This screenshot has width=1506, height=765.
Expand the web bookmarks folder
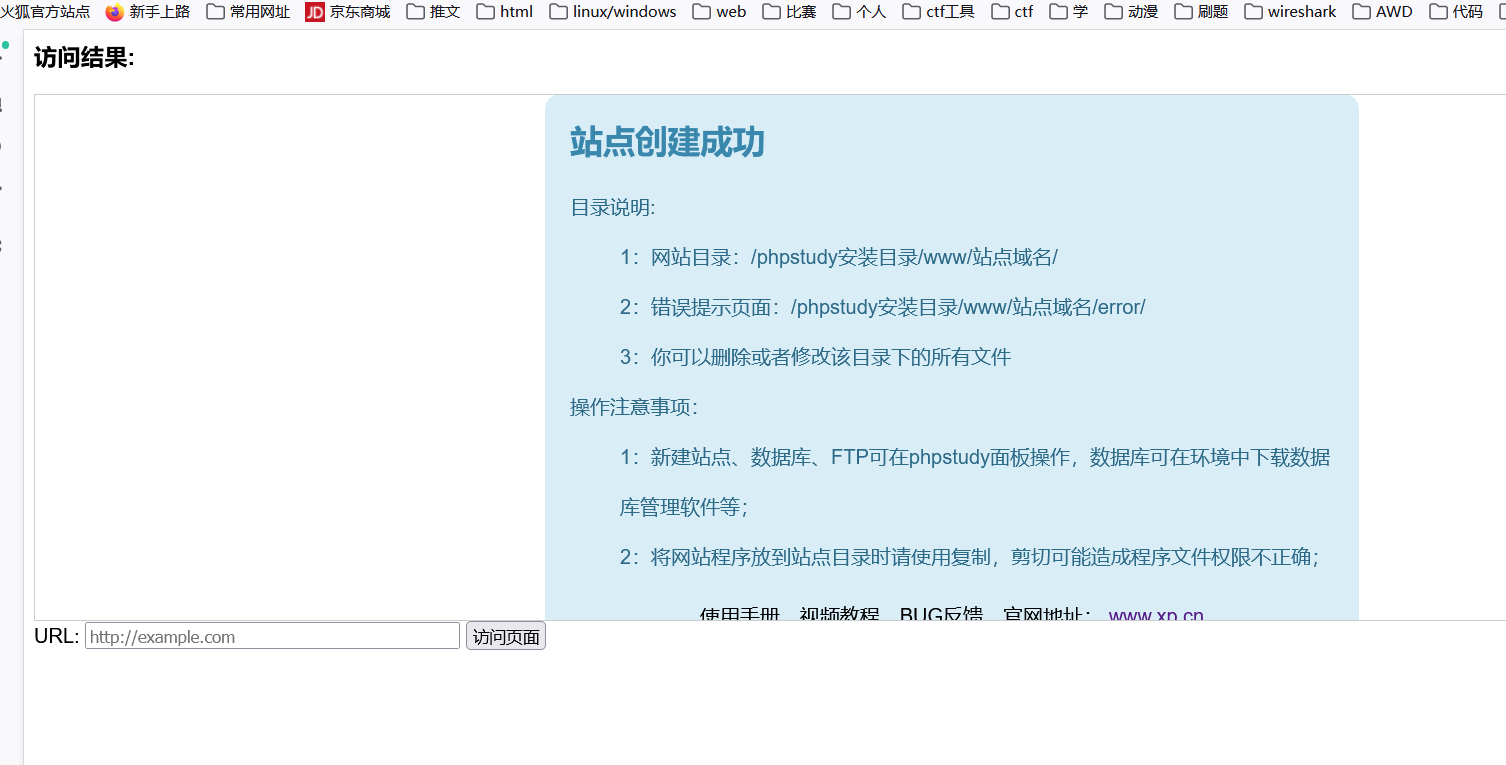point(719,12)
